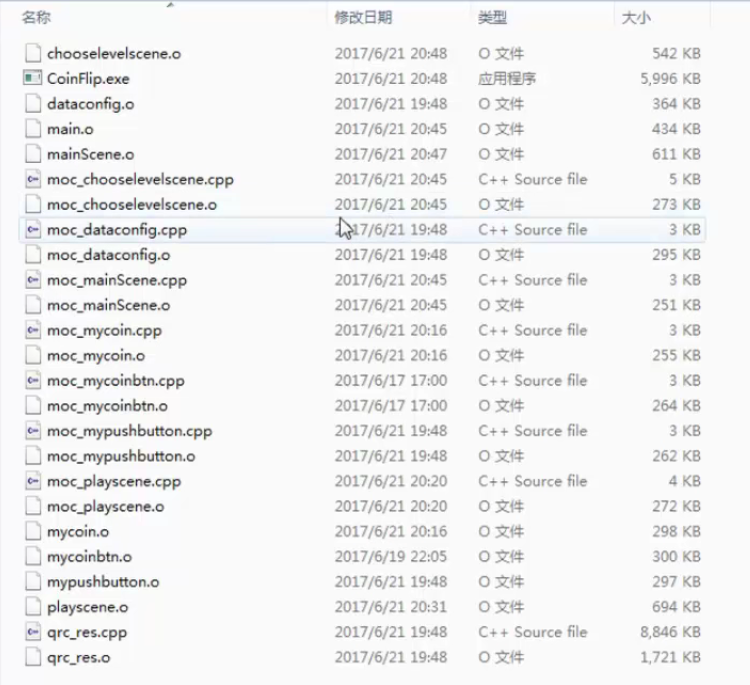Select the file named moc_mycoin.cpp

point(104,330)
